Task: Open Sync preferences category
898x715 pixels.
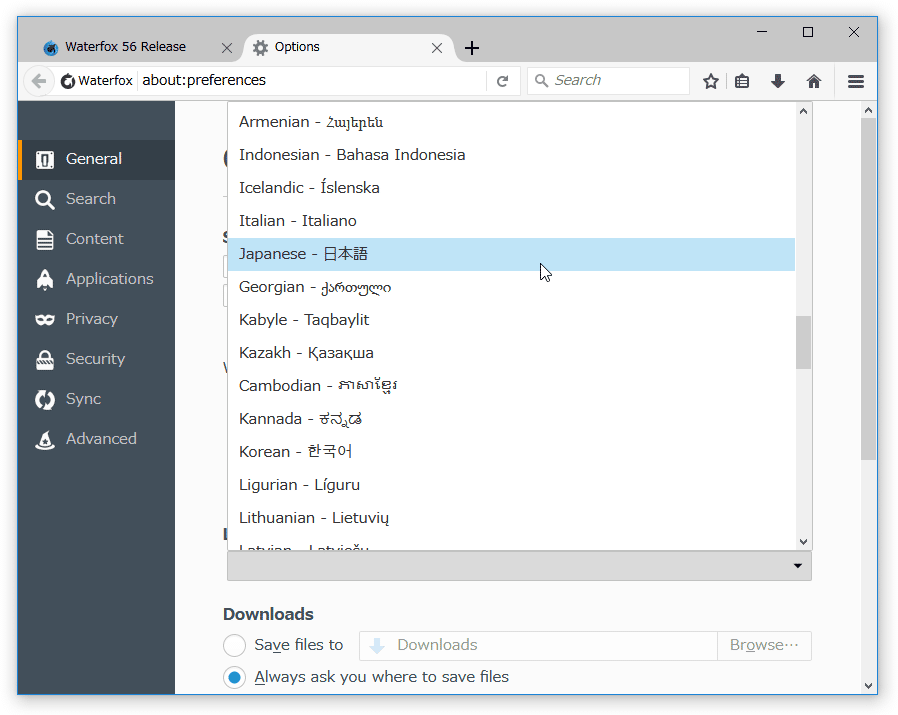Action: (96, 399)
